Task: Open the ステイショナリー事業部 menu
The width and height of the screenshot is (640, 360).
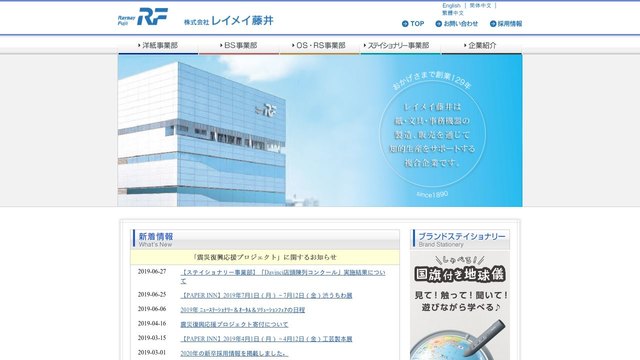Action: 400,45
